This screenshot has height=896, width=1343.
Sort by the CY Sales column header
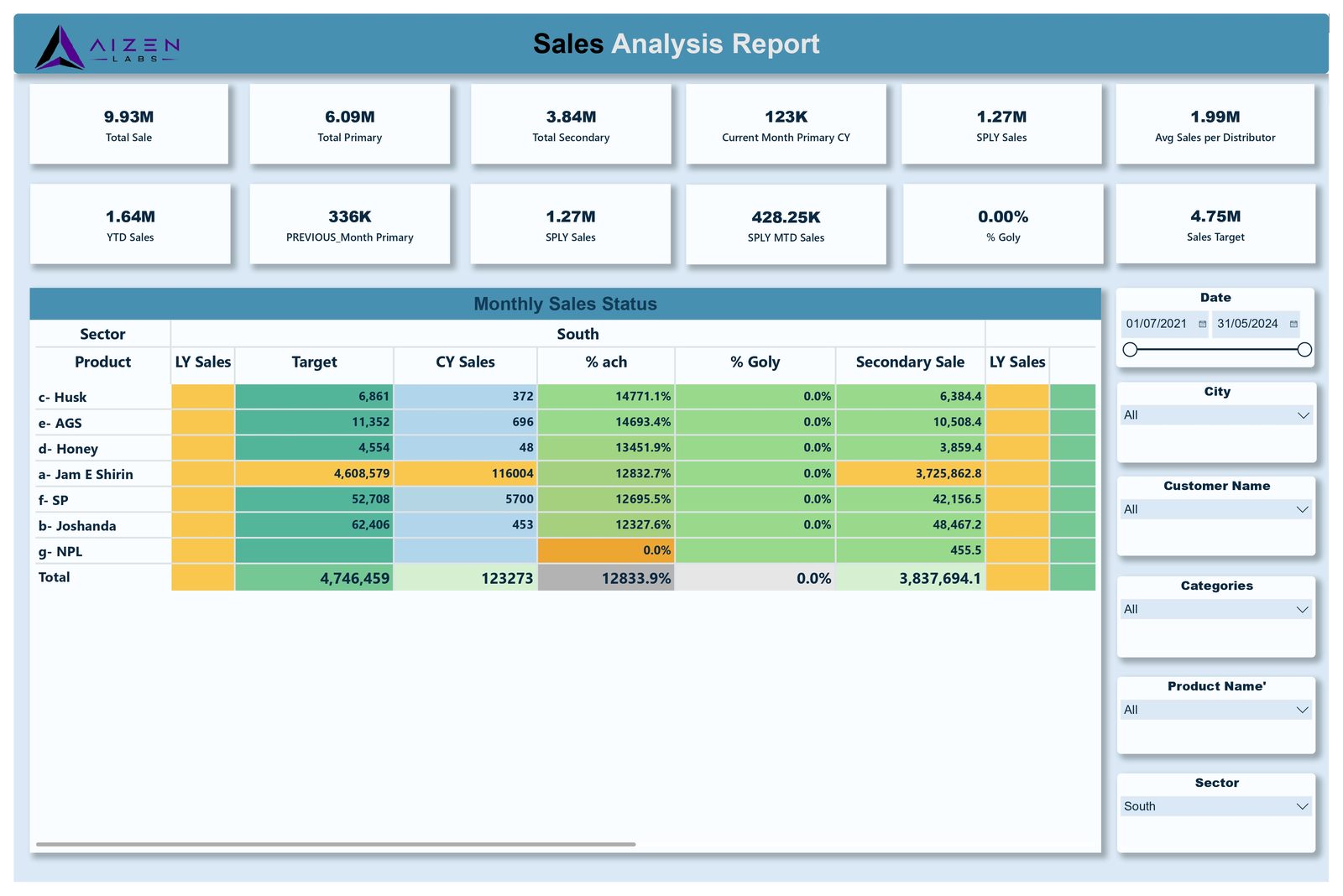pos(465,362)
